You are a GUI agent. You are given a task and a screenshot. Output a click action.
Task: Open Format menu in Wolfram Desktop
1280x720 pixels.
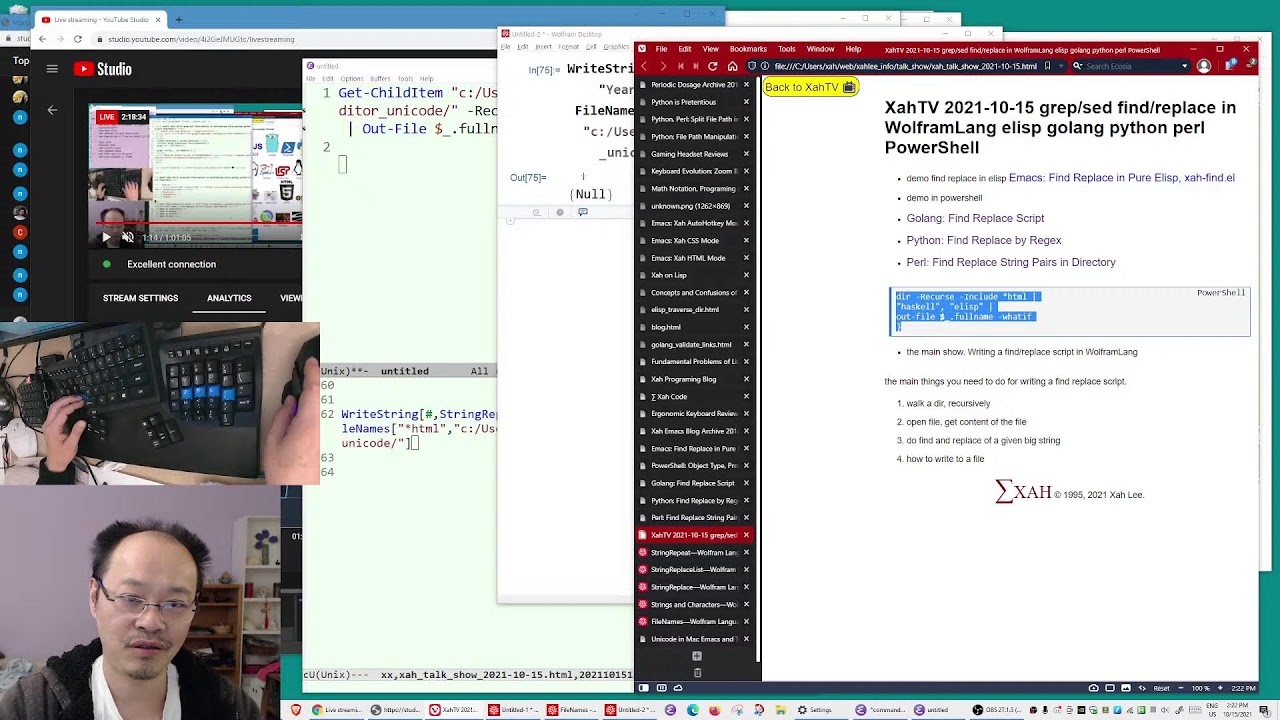(568, 47)
